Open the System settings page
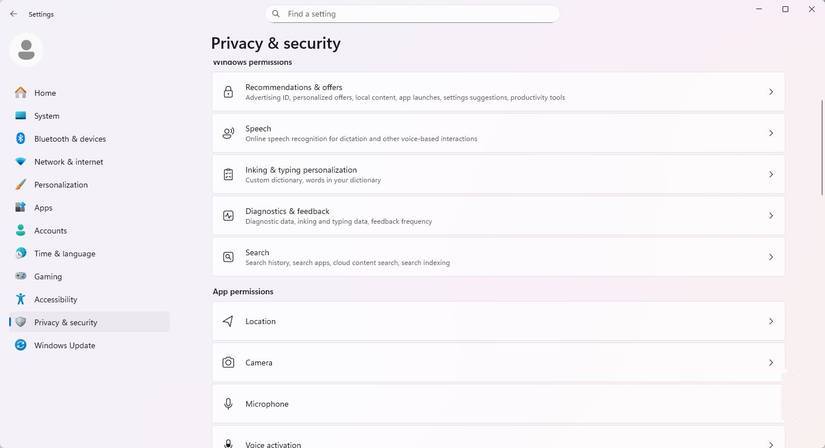This screenshot has width=825, height=448. coord(46,116)
